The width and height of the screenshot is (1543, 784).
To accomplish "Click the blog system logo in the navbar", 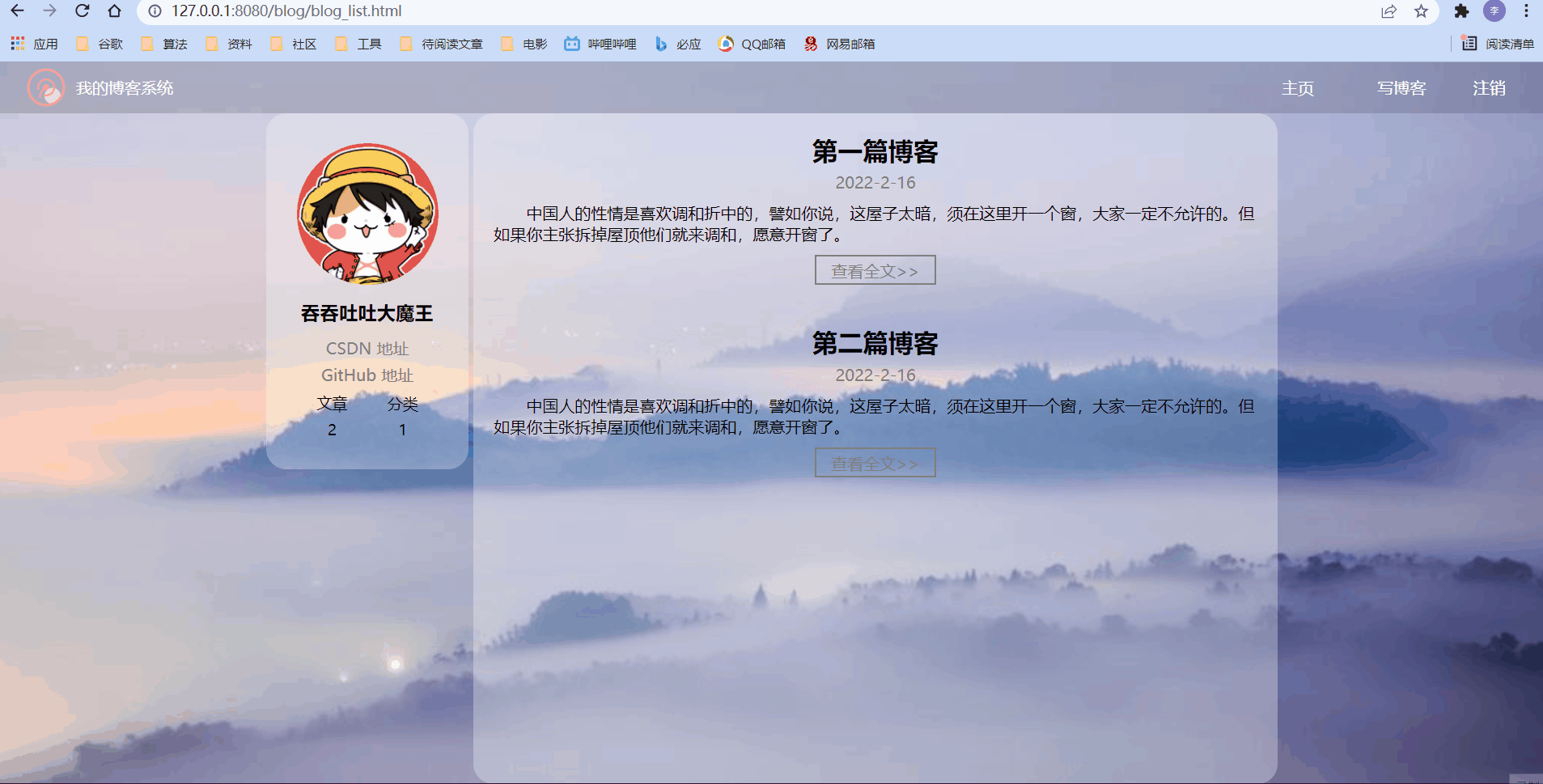I will [46, 87].
